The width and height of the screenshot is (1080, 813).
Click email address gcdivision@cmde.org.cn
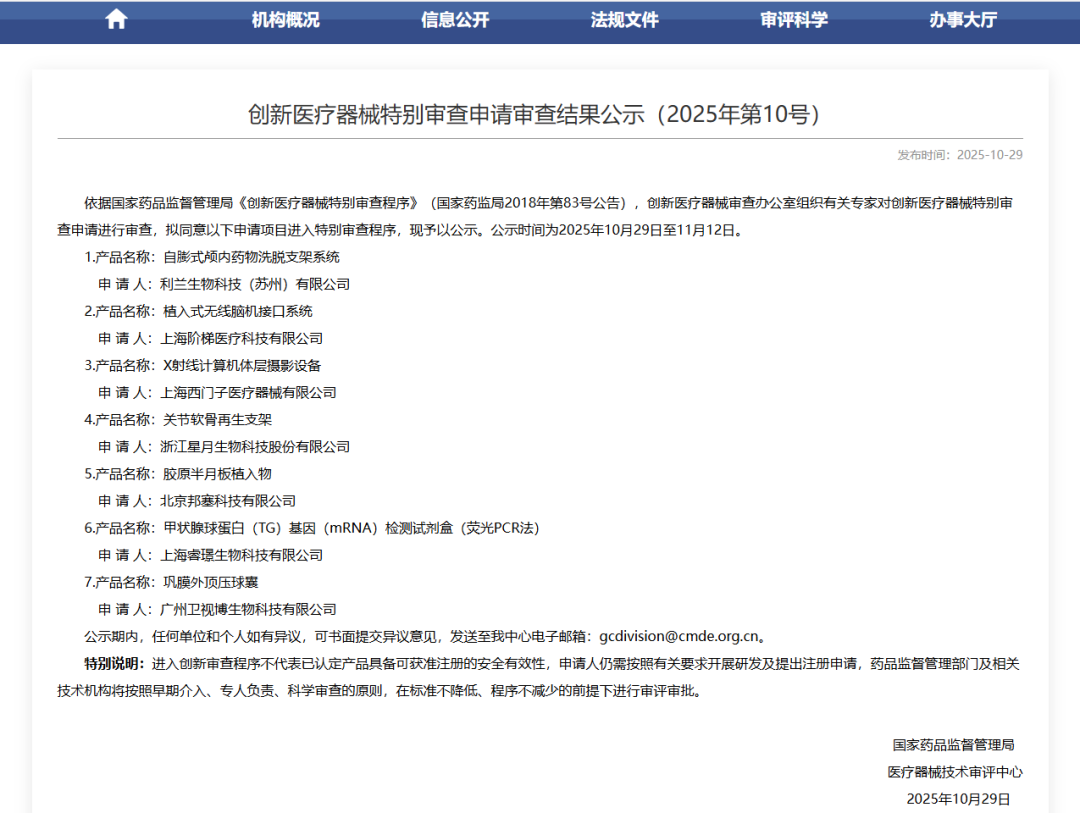coord(679,636)
